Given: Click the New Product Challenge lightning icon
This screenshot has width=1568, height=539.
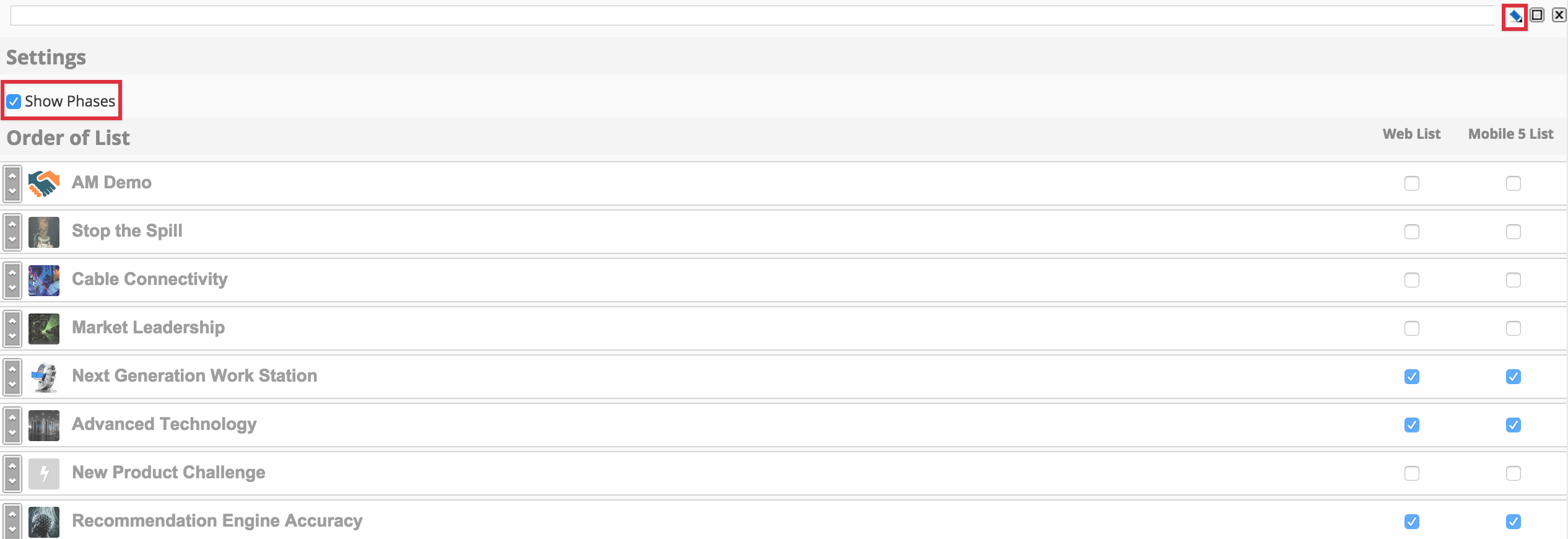Looking at the screenshot, I should click(44, 473).
